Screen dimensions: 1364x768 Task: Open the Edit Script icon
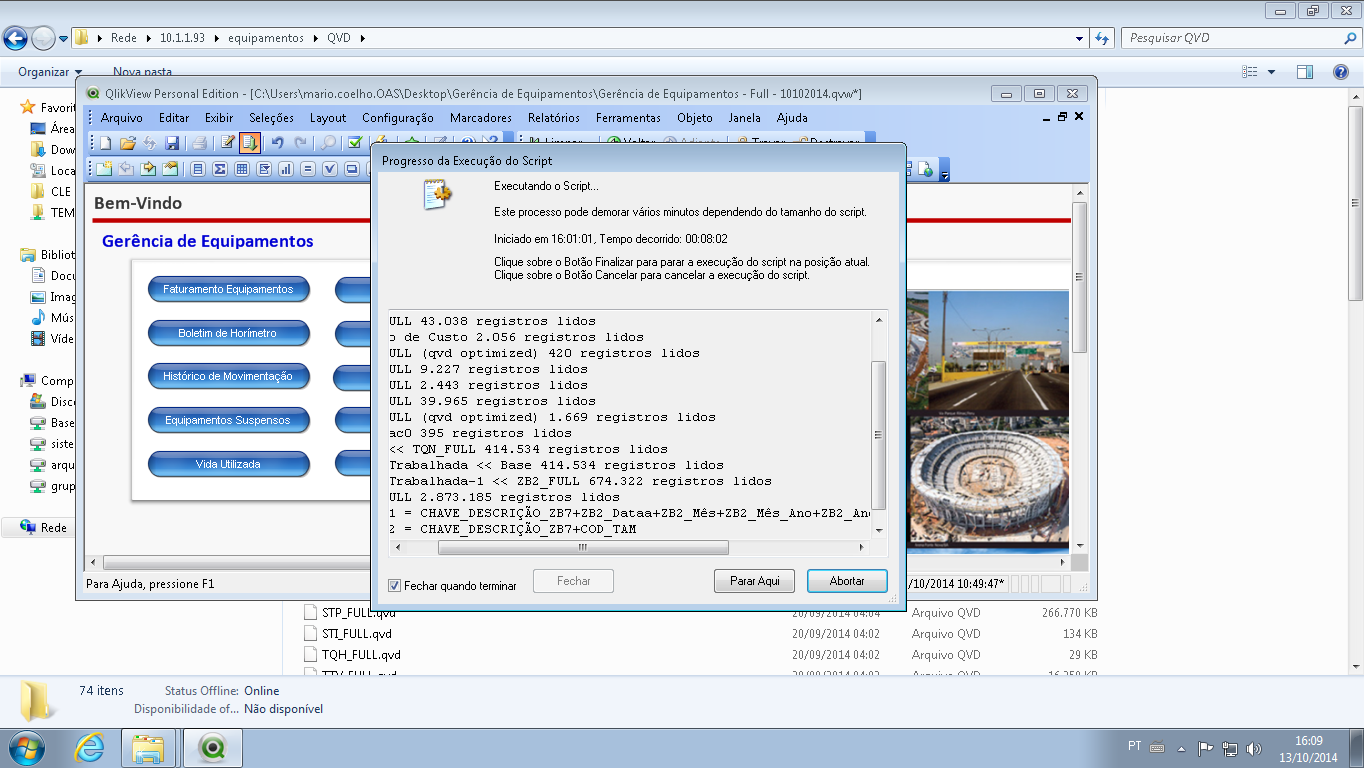(x=228, y=142)
